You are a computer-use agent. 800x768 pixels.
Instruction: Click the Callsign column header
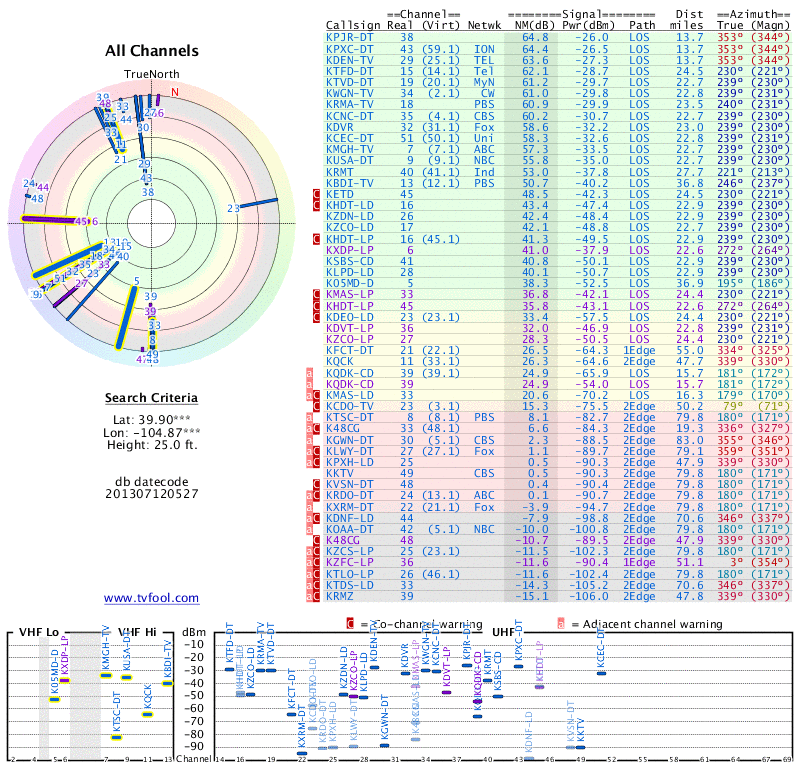click(x=353, y=24)
